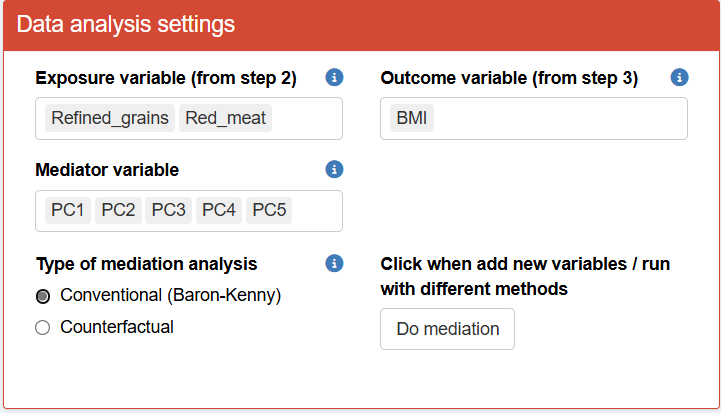Select the Refined_grains exposure tag
This screenshot has height=413, width=721.
110,118
